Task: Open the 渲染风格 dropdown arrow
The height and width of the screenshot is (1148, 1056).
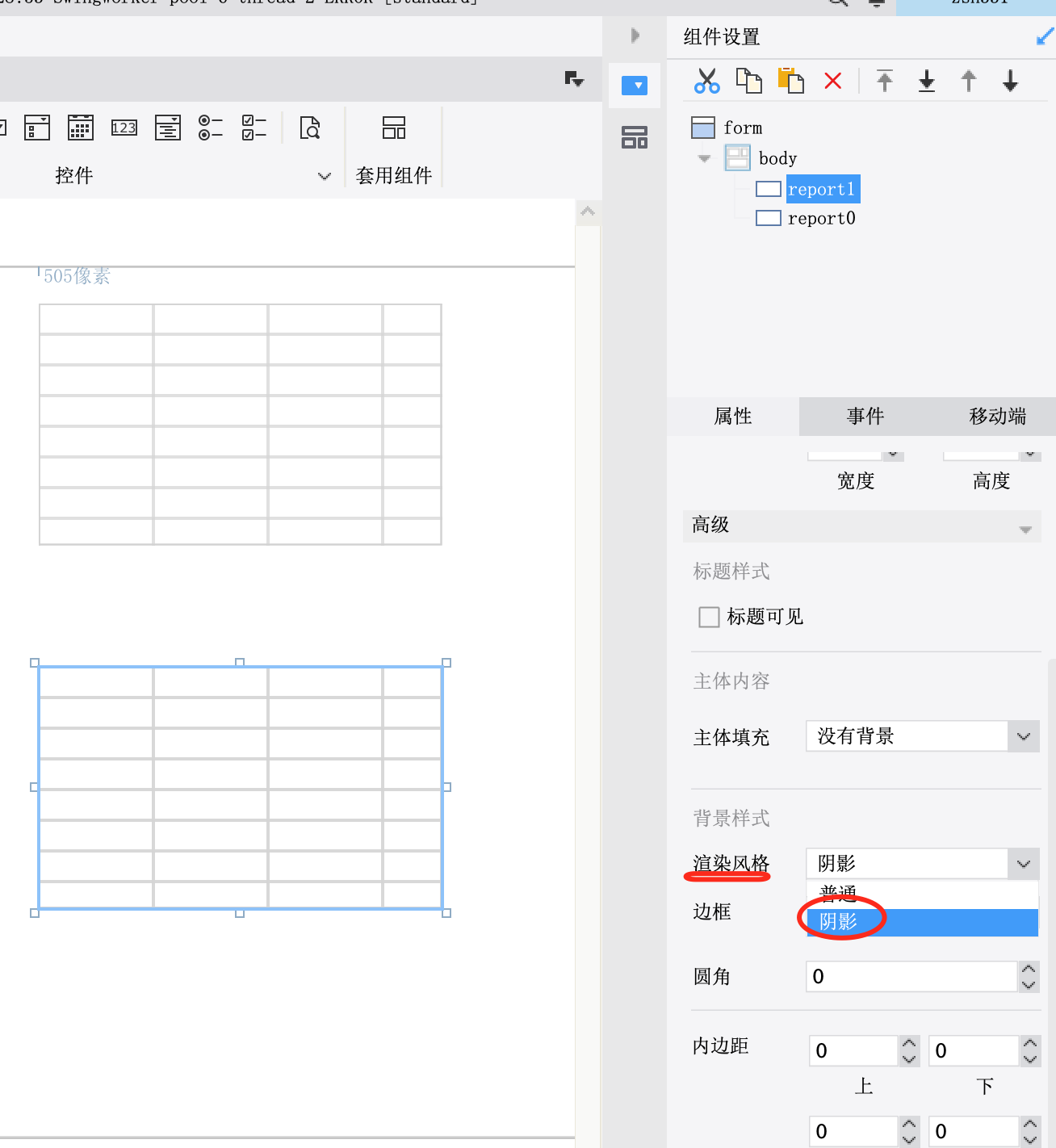Action: click(1024, 864)
